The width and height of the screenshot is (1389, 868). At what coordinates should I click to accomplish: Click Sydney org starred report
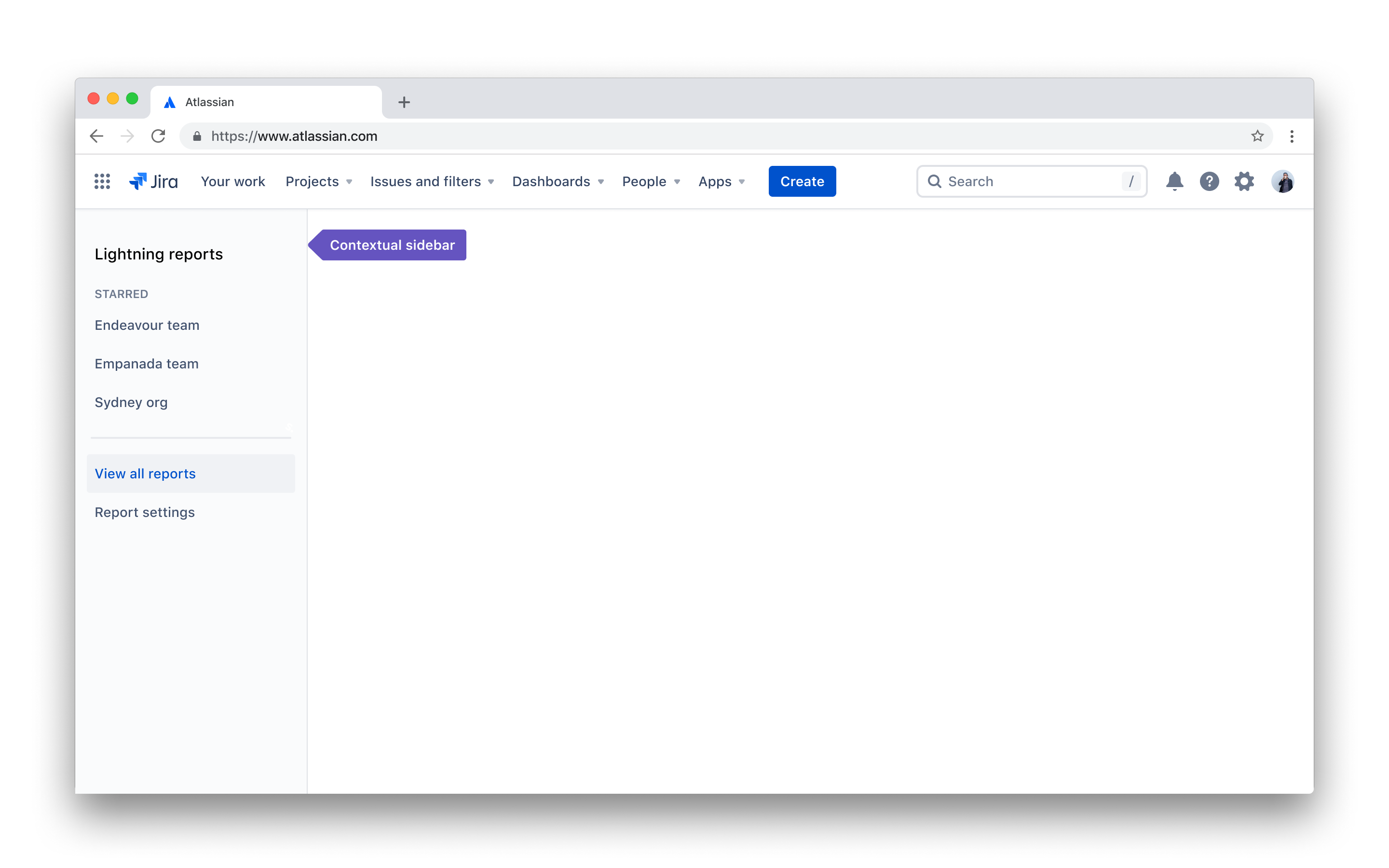pos(131,402)
